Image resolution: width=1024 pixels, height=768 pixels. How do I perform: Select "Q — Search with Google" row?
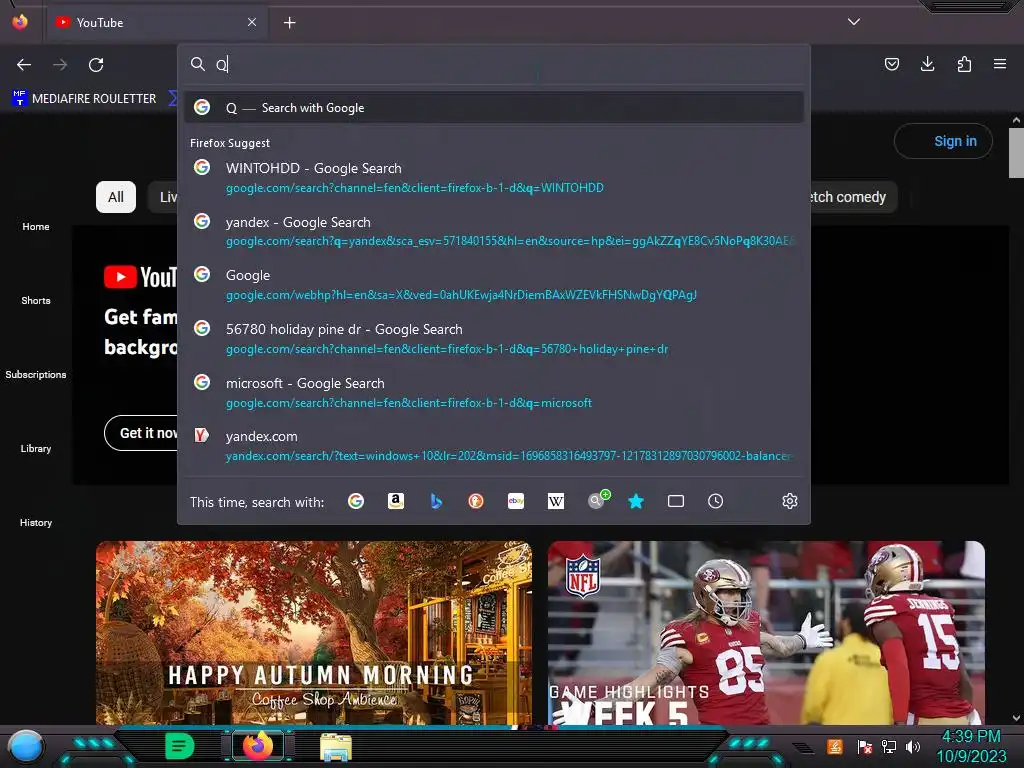pyautogui.click(x=494, y=108)
